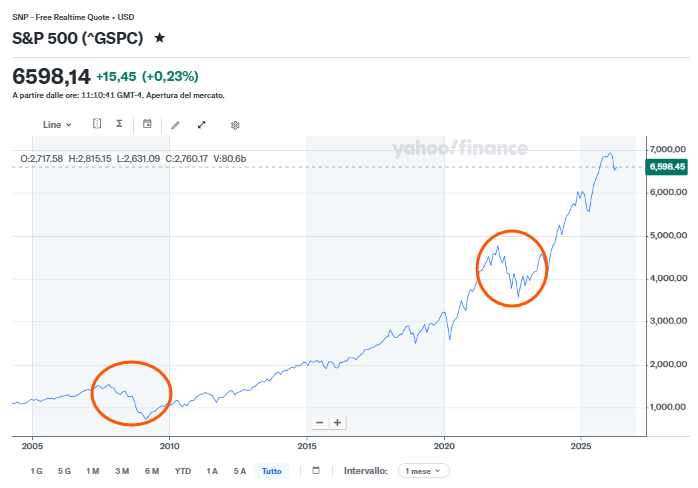Open the Line chart type dropdown

click(x=57, y=125)
